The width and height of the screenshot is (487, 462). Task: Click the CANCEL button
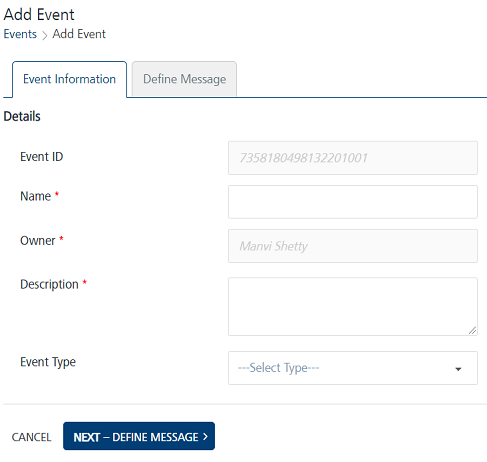31,437
